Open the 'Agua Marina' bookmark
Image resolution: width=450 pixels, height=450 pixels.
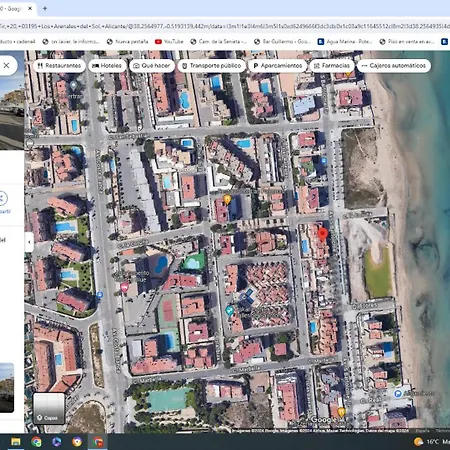point(345,42)
